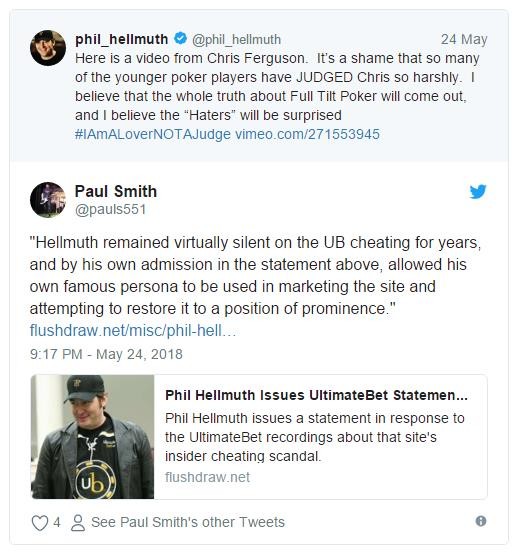The image size is (518, 559).
Task: Click the @pauls551 handle
Action: (x=111, y=210)
